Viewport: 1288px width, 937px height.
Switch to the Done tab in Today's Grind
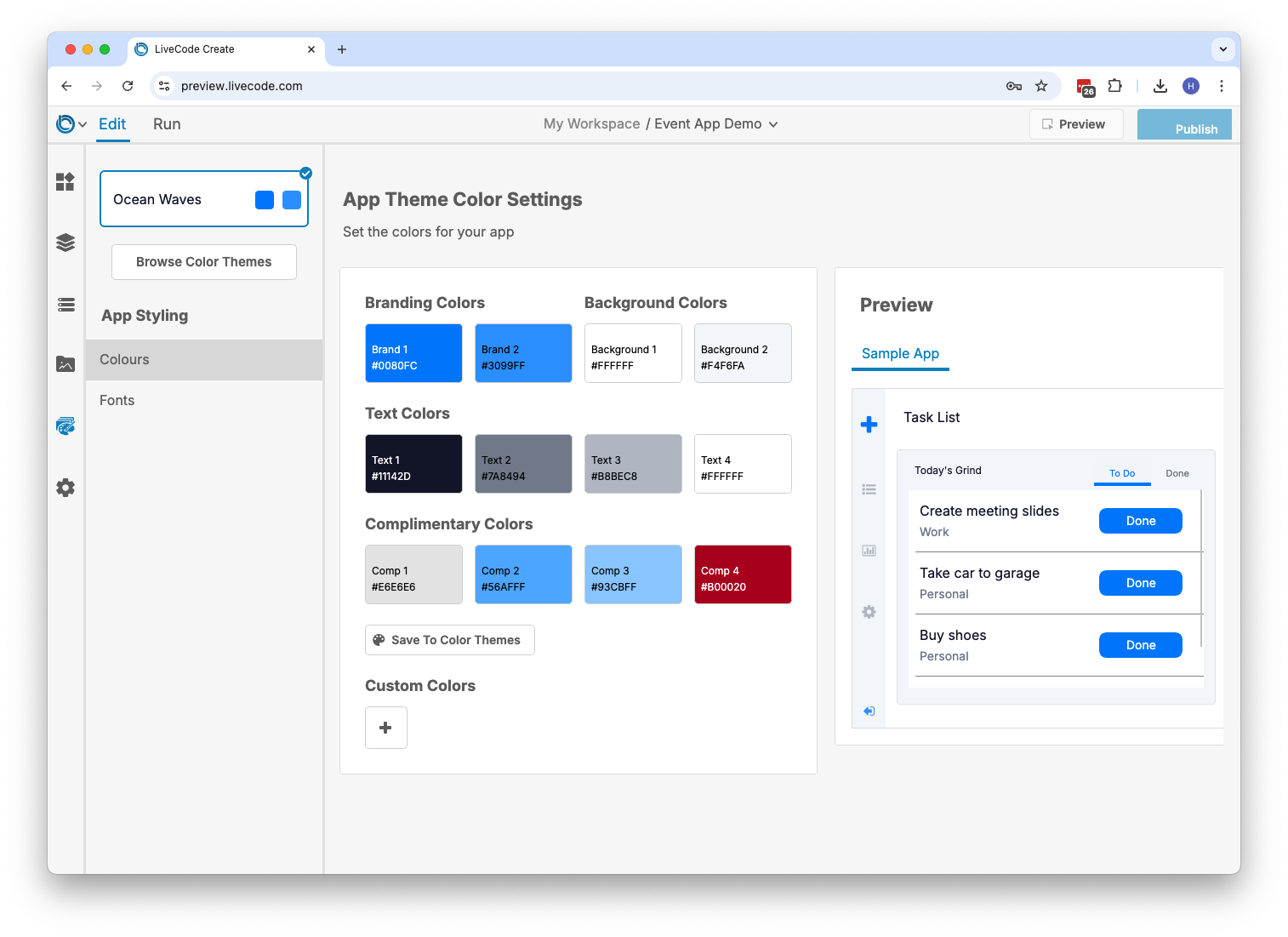pos(1177,473)
